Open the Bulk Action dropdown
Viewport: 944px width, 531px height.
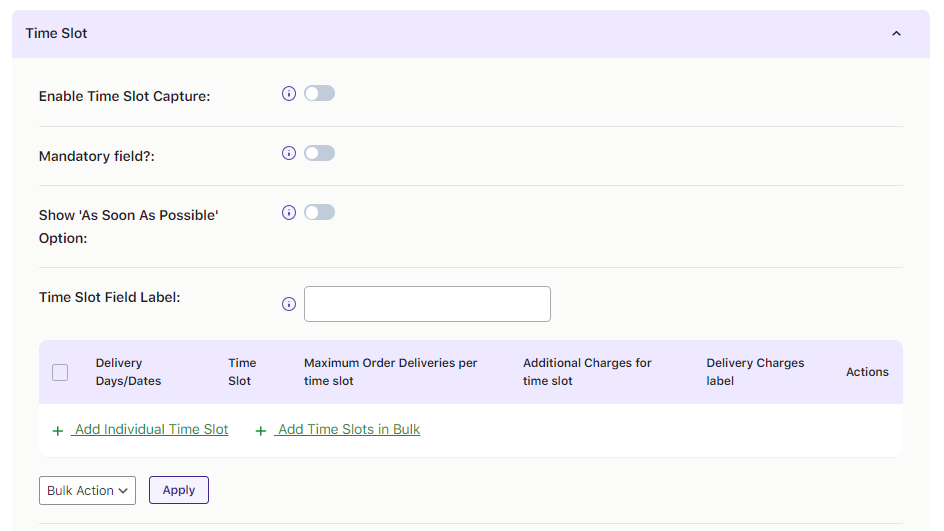coord(88,491)
